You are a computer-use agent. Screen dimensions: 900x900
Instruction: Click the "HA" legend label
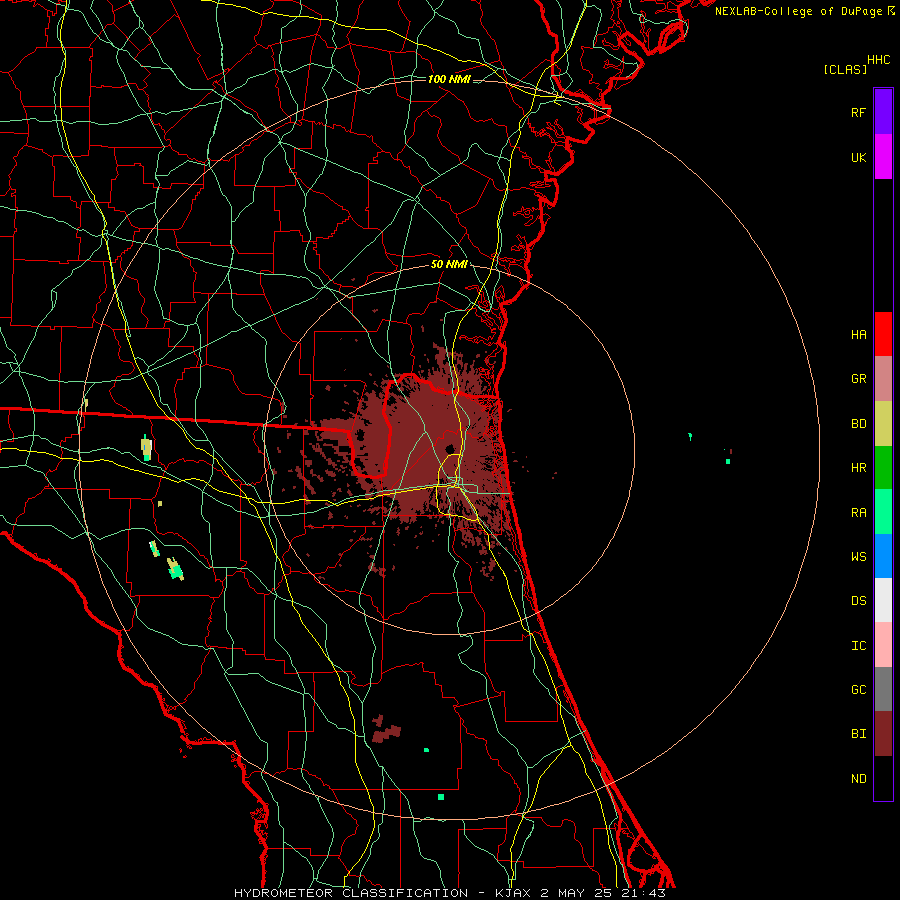[858, 335]
